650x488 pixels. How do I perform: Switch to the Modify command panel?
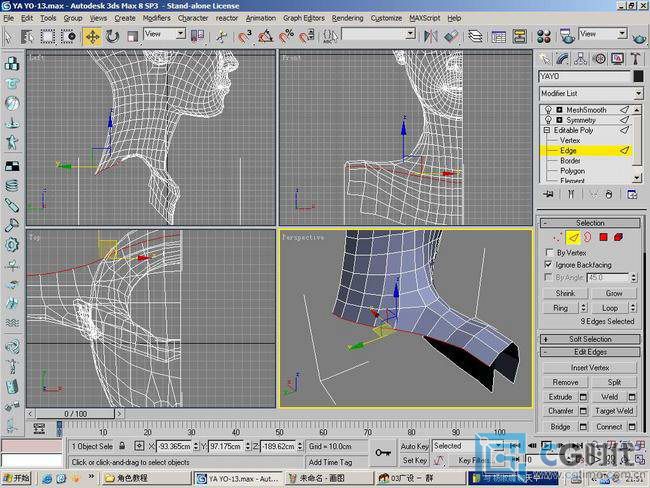pyautogui.click(x=563, y=59)
